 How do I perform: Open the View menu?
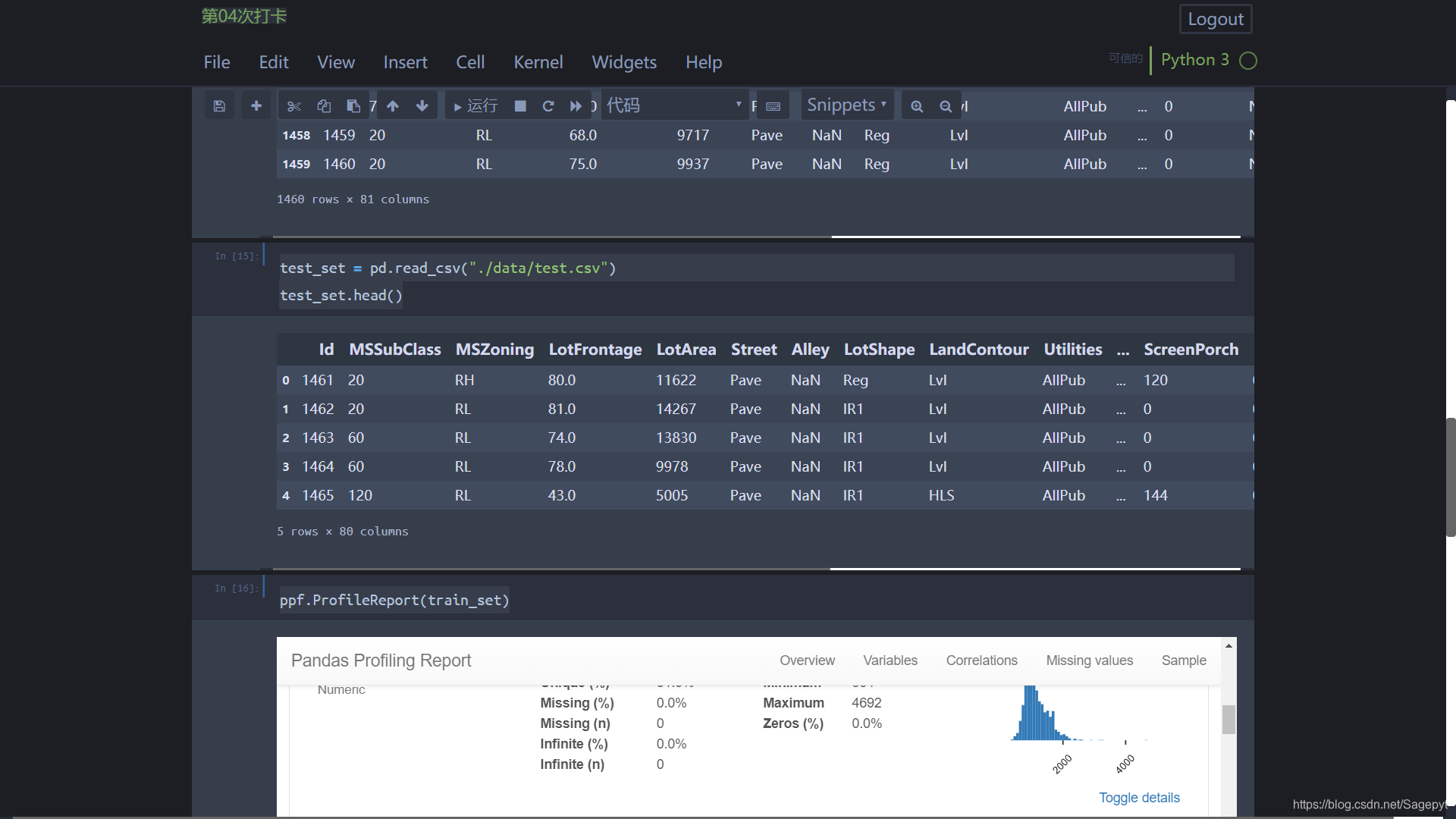click(x=336, y=62)
